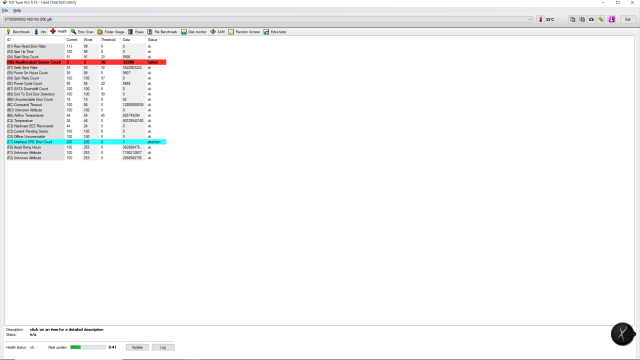Viewport: 640px width, 360px height.
Task: Select the Health tab
Action: [59, 31]
